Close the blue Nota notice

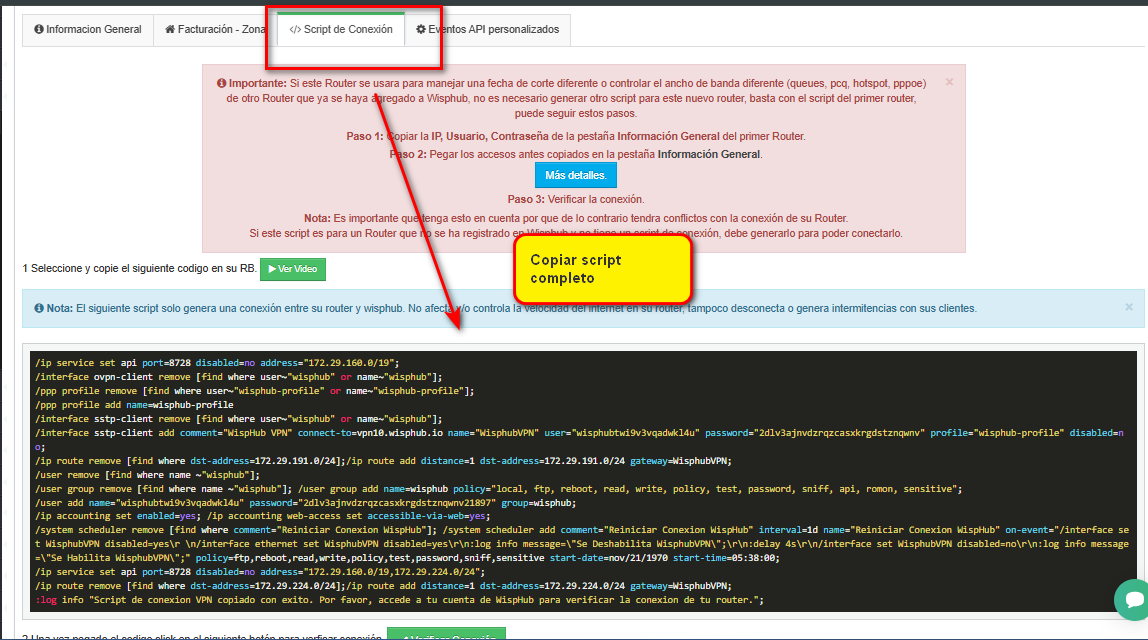pos(1129,308)
